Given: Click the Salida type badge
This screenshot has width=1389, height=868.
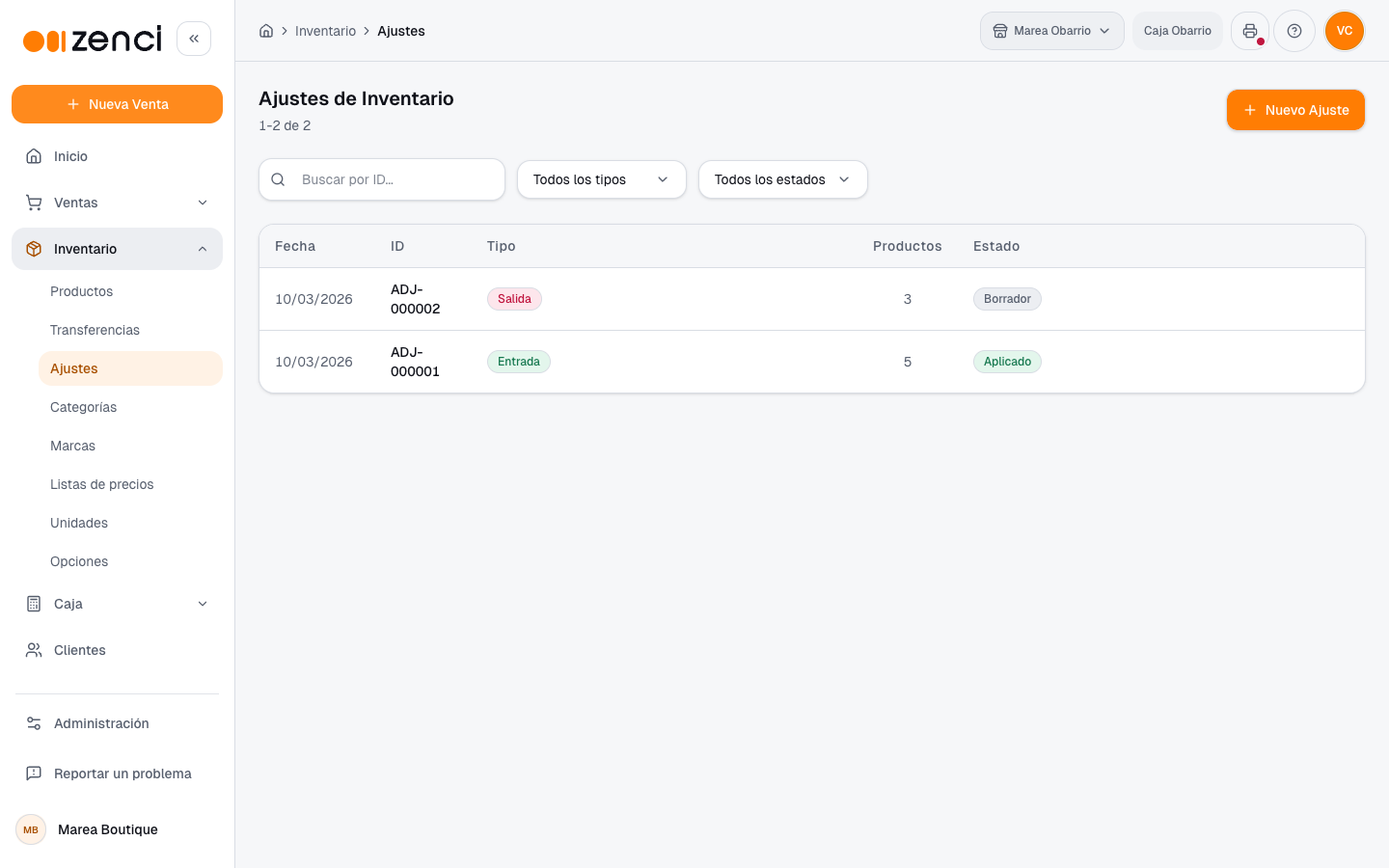Looking at the screenshot, I should (514, 299).
